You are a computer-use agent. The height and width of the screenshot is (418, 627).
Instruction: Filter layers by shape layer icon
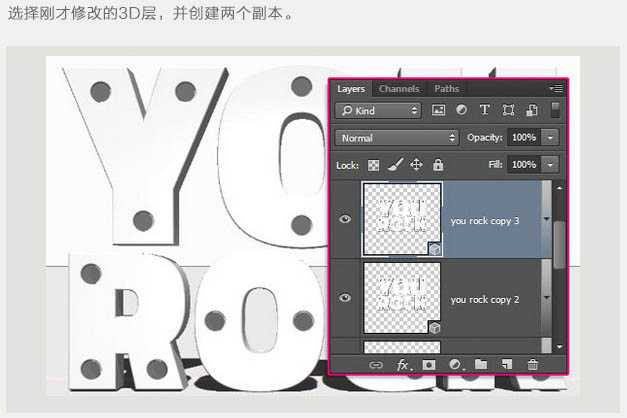click(x=508, y=110)
